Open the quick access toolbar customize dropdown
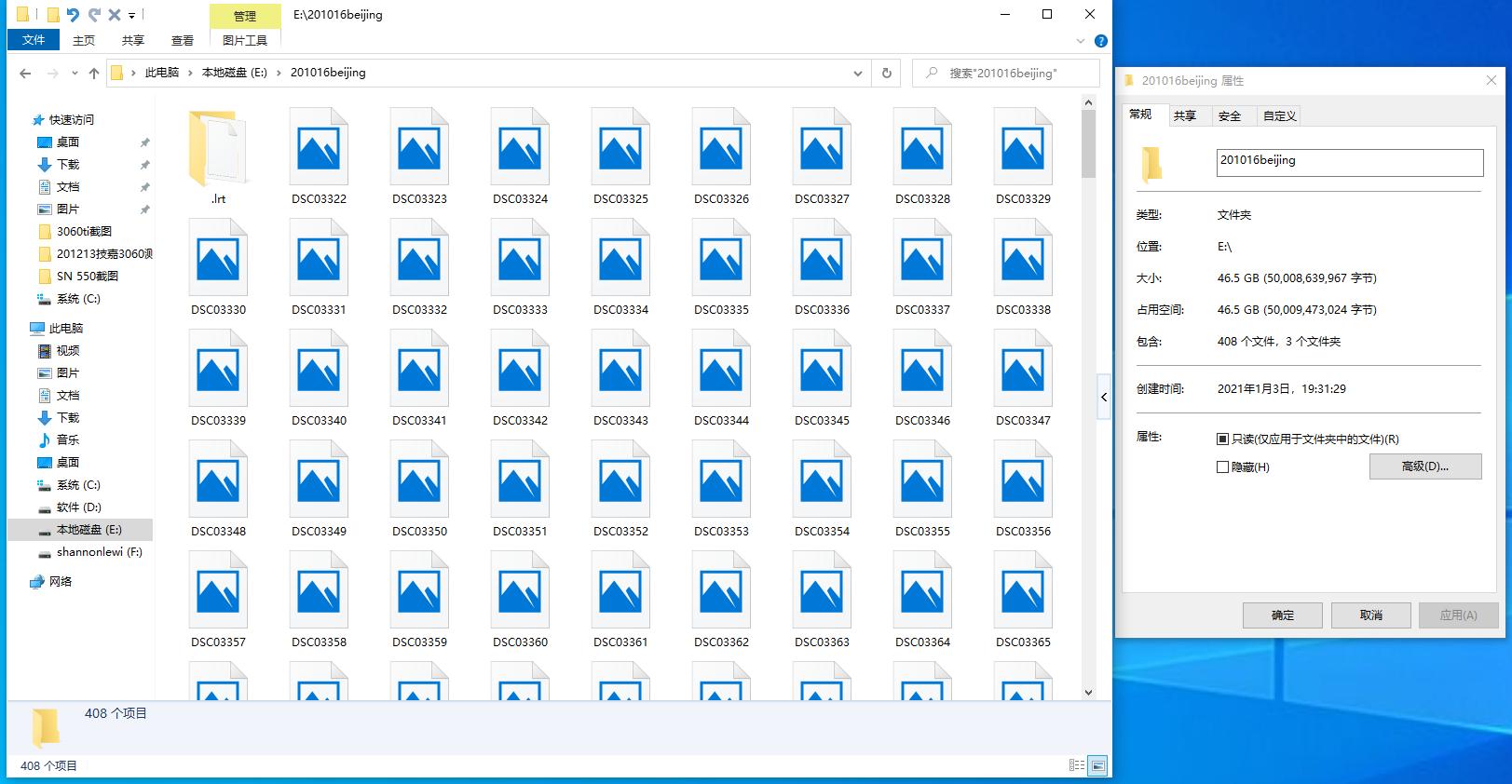 point(131,16)
